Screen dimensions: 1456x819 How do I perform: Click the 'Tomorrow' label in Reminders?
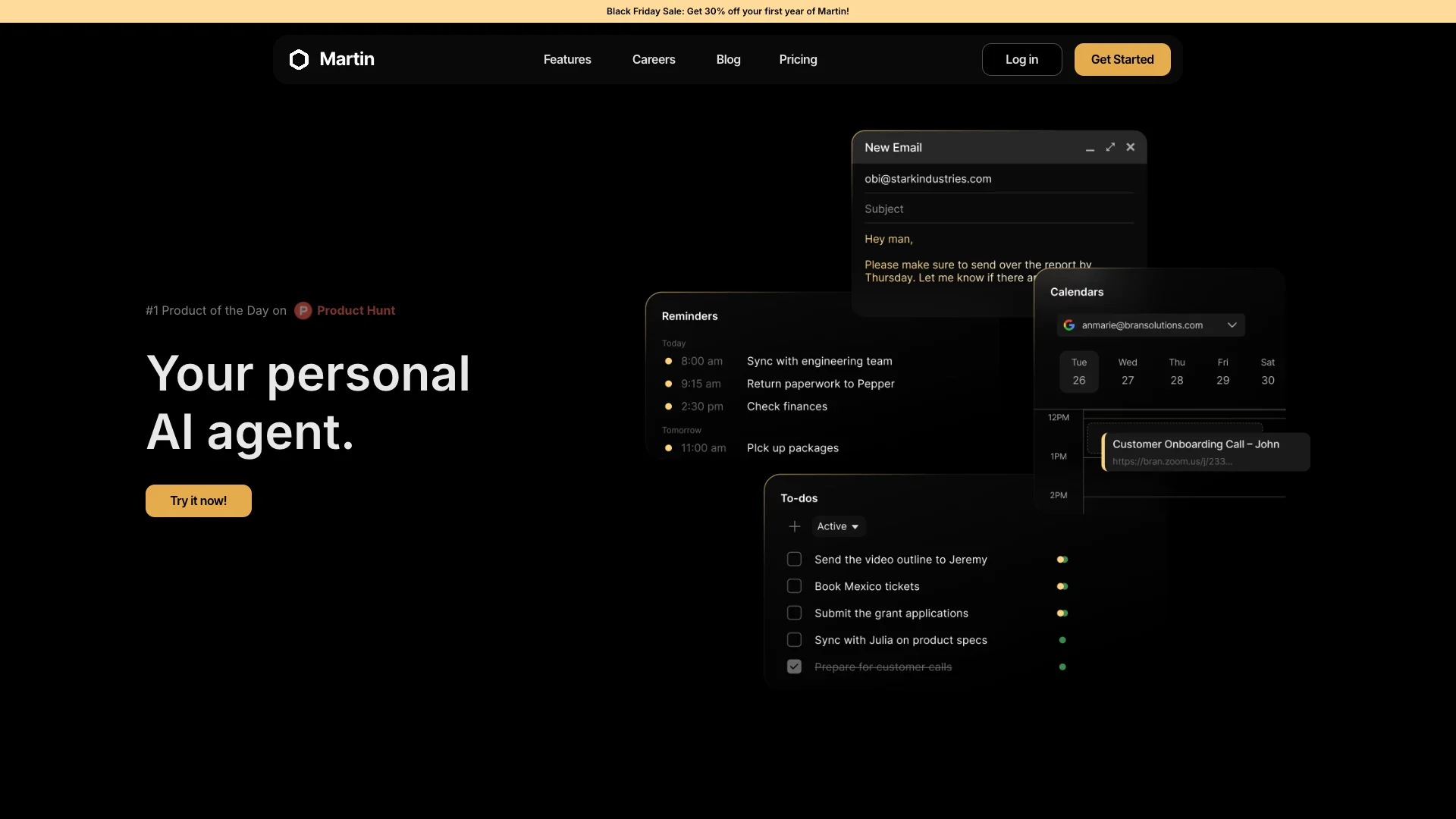(682, 431)
